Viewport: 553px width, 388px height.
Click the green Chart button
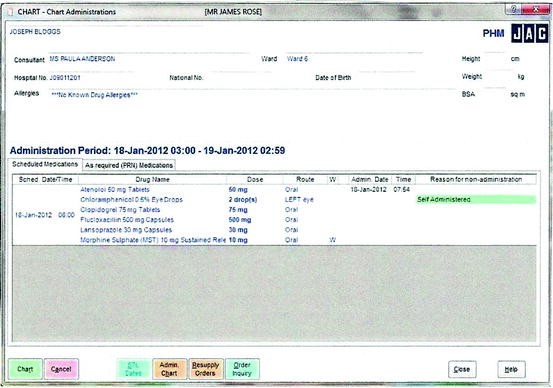[x=25, y=369]
